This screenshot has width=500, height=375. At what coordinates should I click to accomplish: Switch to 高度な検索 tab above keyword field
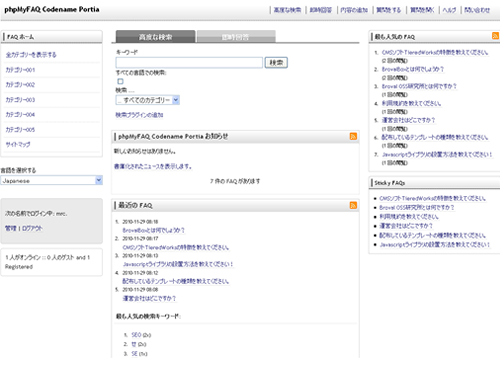155,37
